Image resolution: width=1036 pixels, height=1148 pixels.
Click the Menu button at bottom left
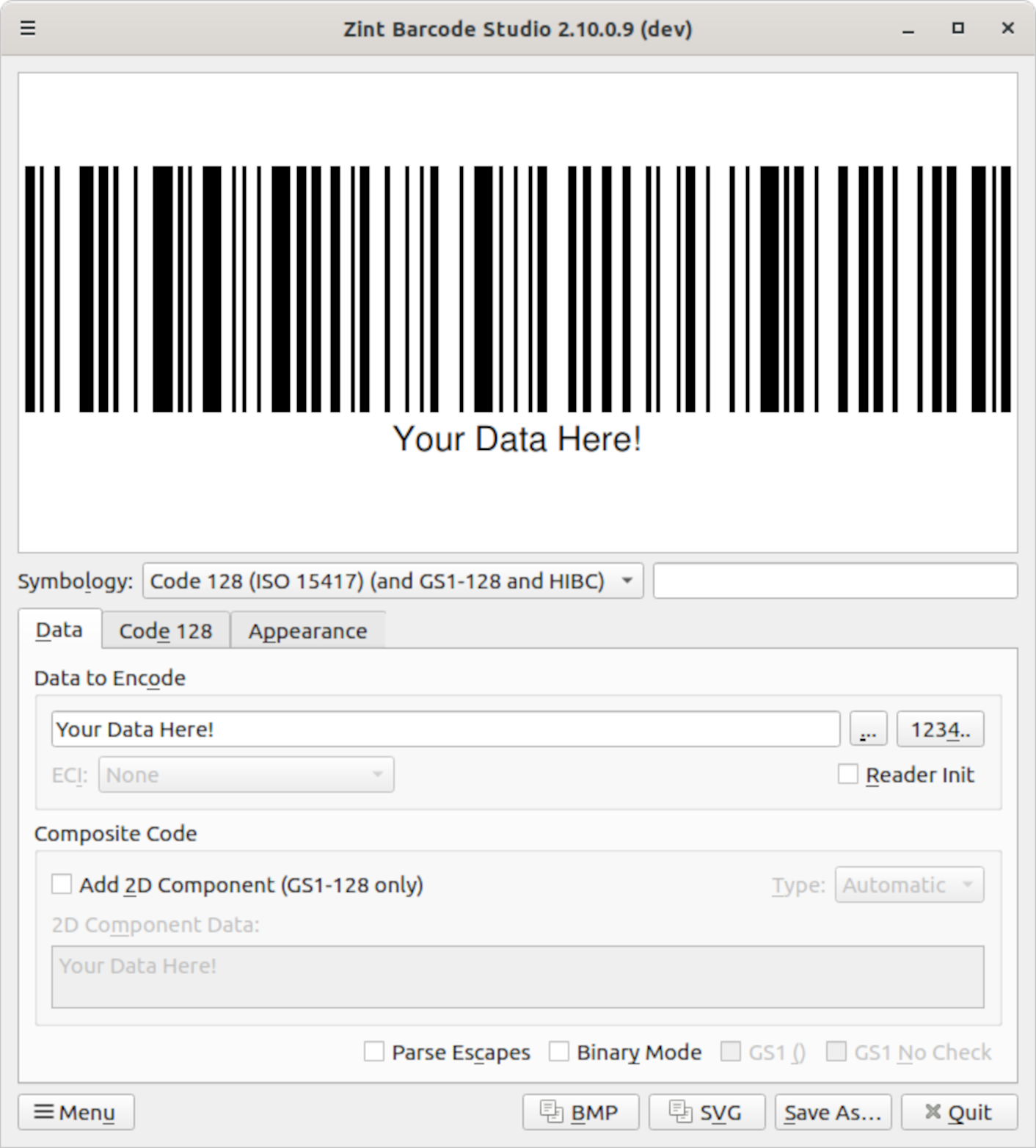[x=76, y=1112]
